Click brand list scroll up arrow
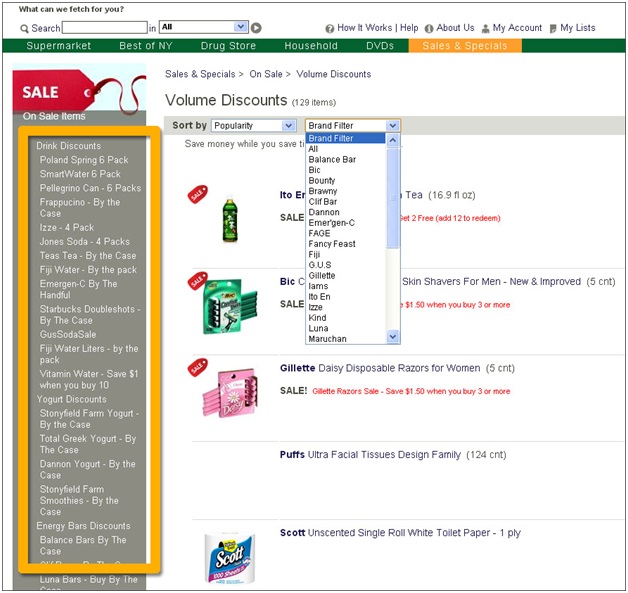Screen dimensions: 628x593 [393, 140]
